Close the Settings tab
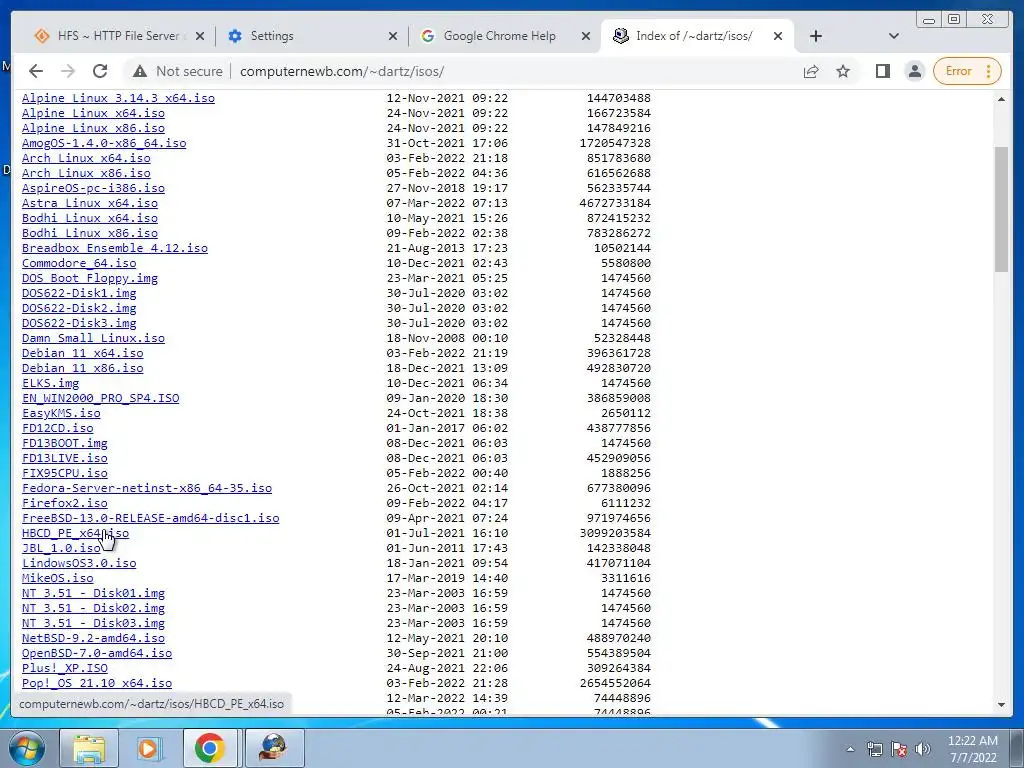This screenshot has width=1024, height=768. (392, 36)
